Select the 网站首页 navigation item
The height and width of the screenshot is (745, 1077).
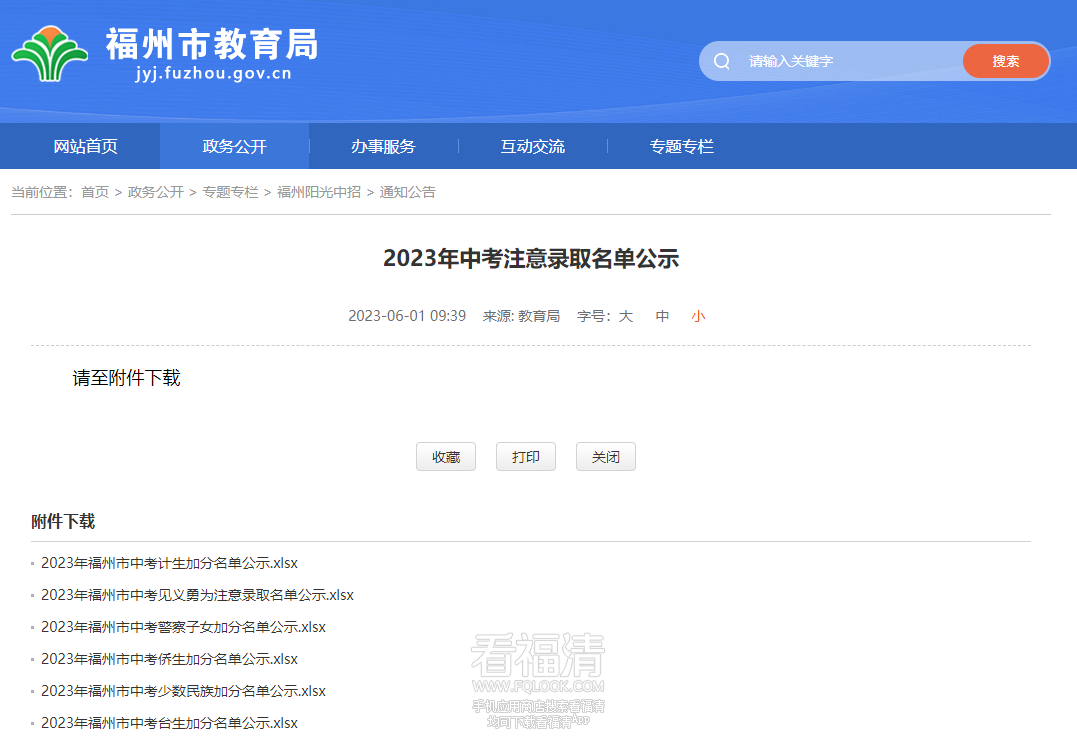[x=86, y=146]
